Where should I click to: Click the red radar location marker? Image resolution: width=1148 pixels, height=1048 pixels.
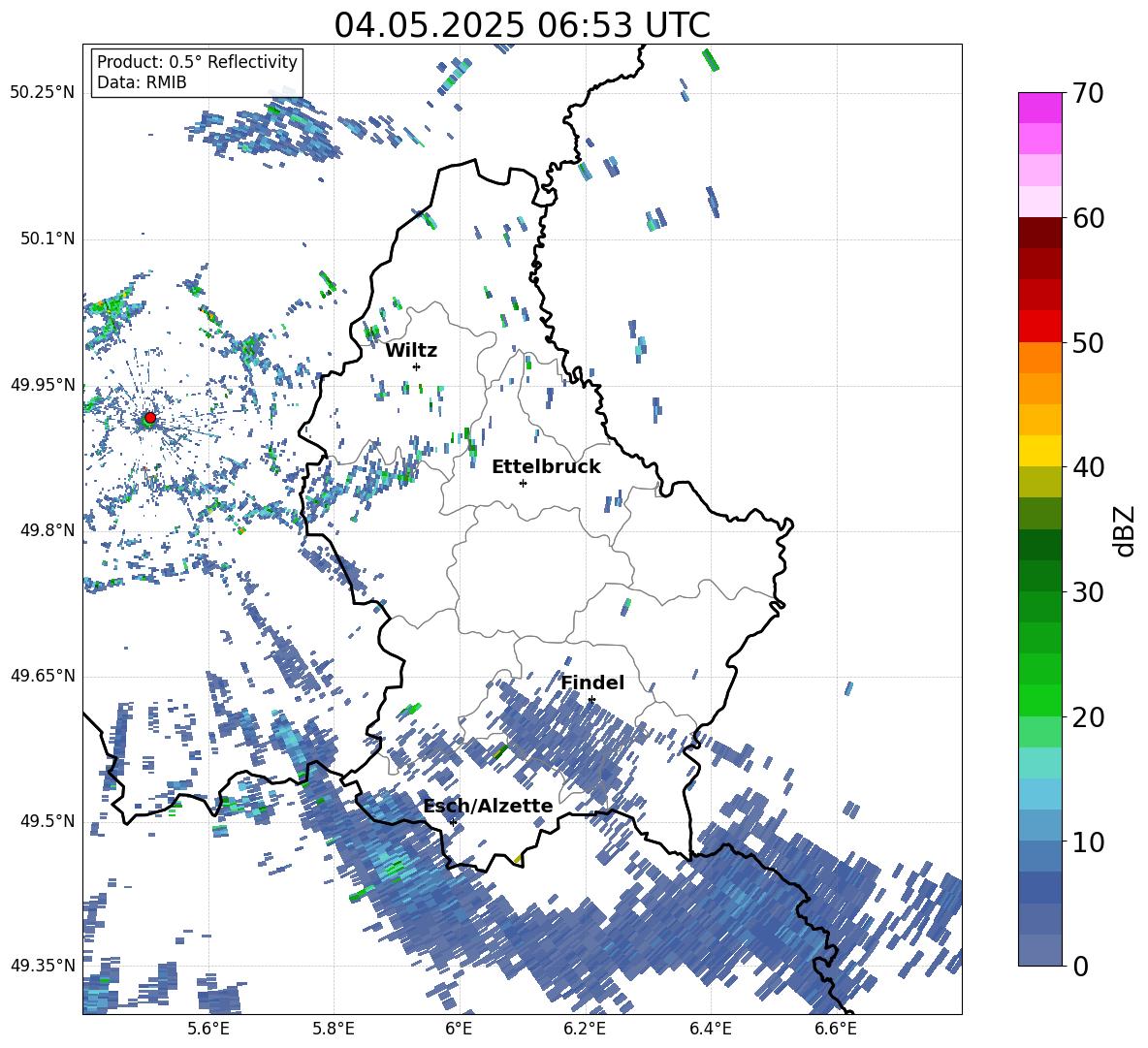(150, 418)
